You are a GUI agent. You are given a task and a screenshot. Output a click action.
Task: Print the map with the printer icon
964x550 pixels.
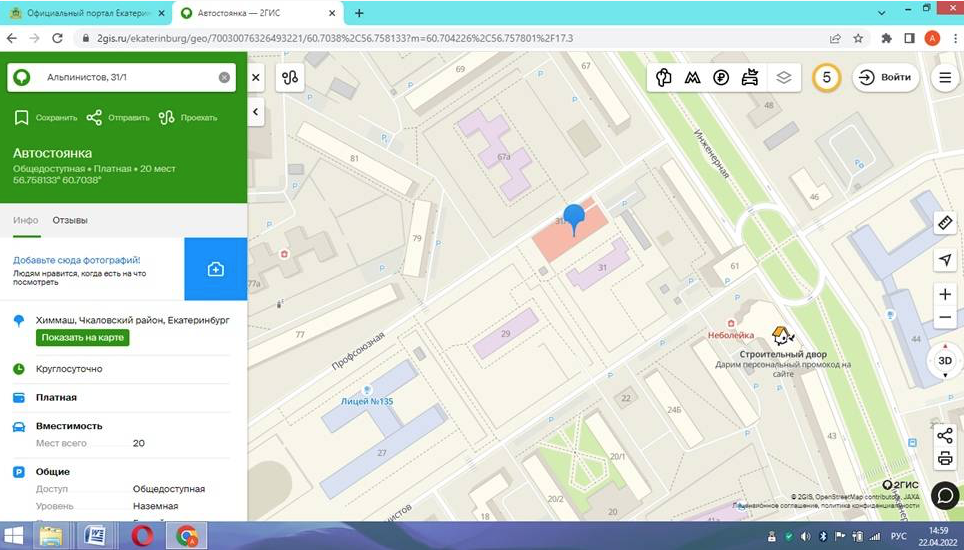[945, 458]
